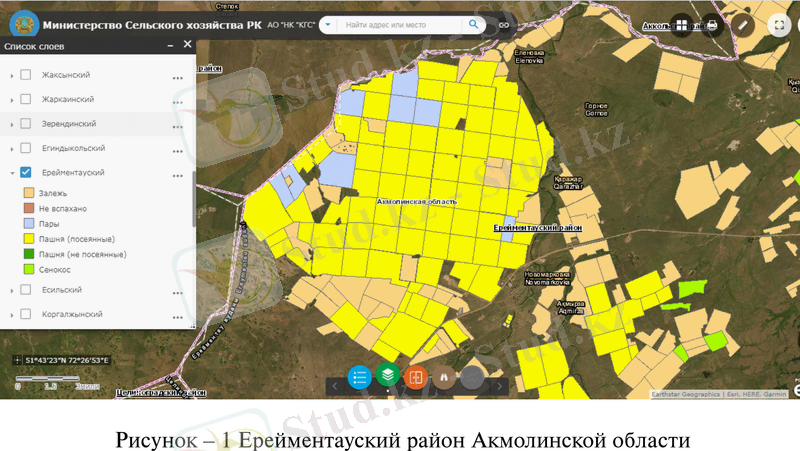Screen dimensions: 800x451
Task: Open options menu for Жаксынский layer
Action: coord(178,78)
